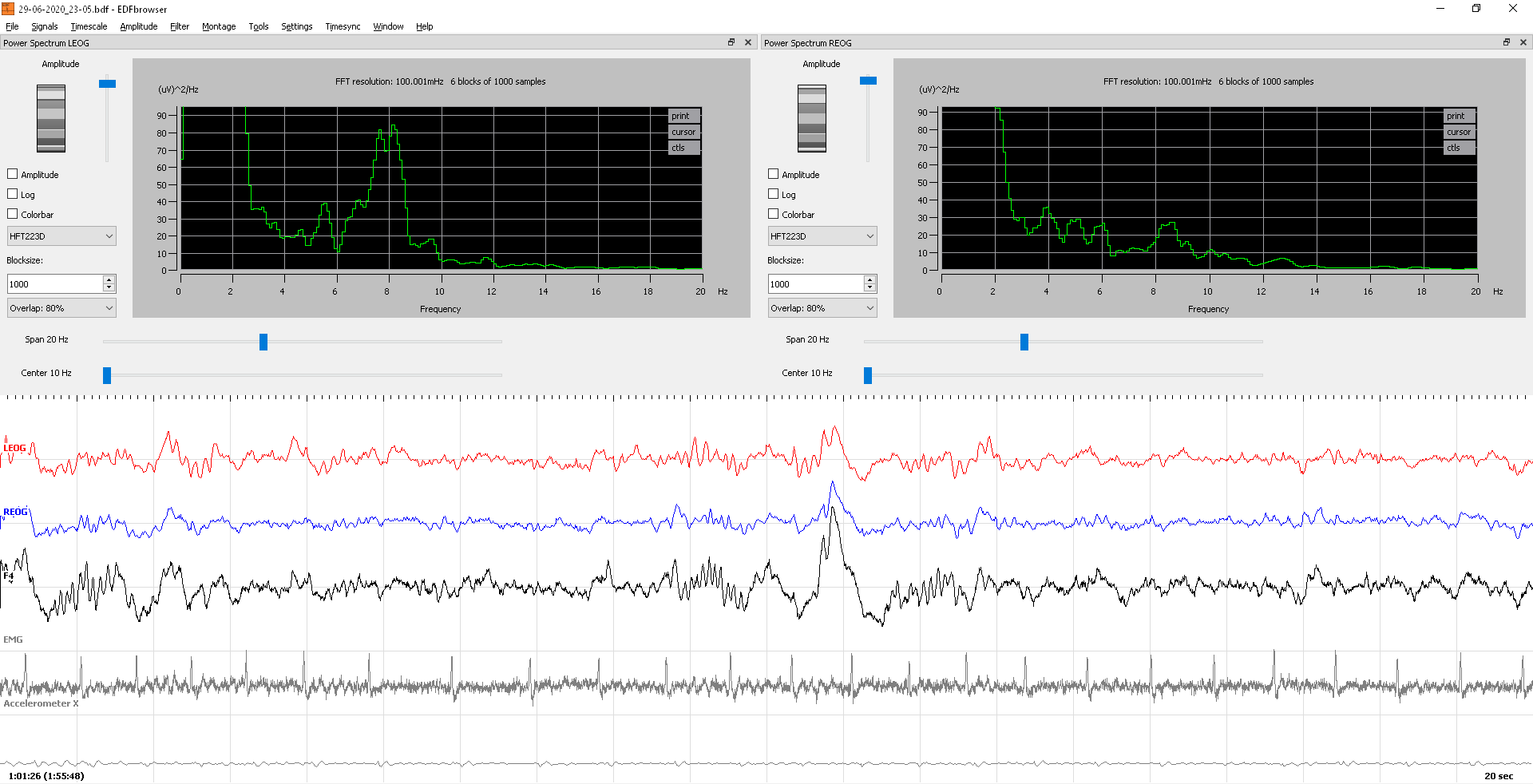Click REOG FFT resolution info text
Viewport: 1533px width, 784px height.
click(x=1208, y=81)
